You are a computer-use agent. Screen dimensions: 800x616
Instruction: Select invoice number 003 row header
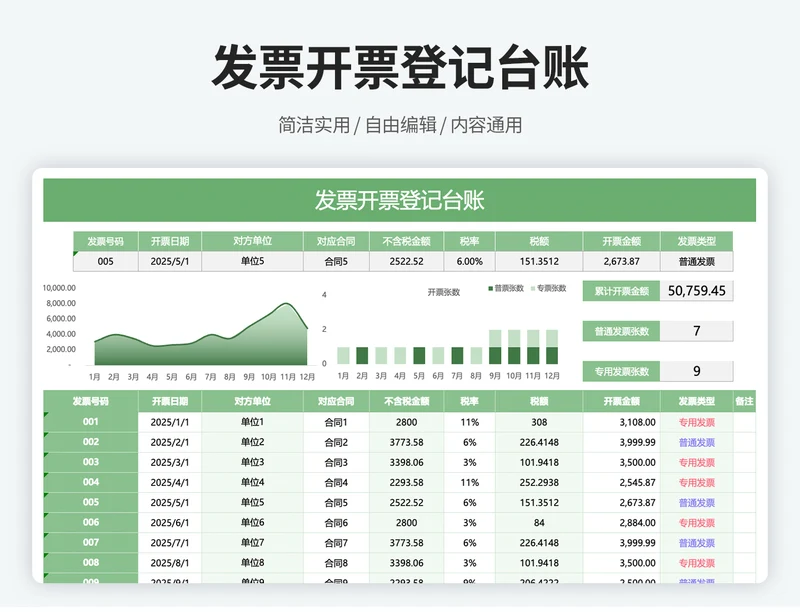point(91,462)
